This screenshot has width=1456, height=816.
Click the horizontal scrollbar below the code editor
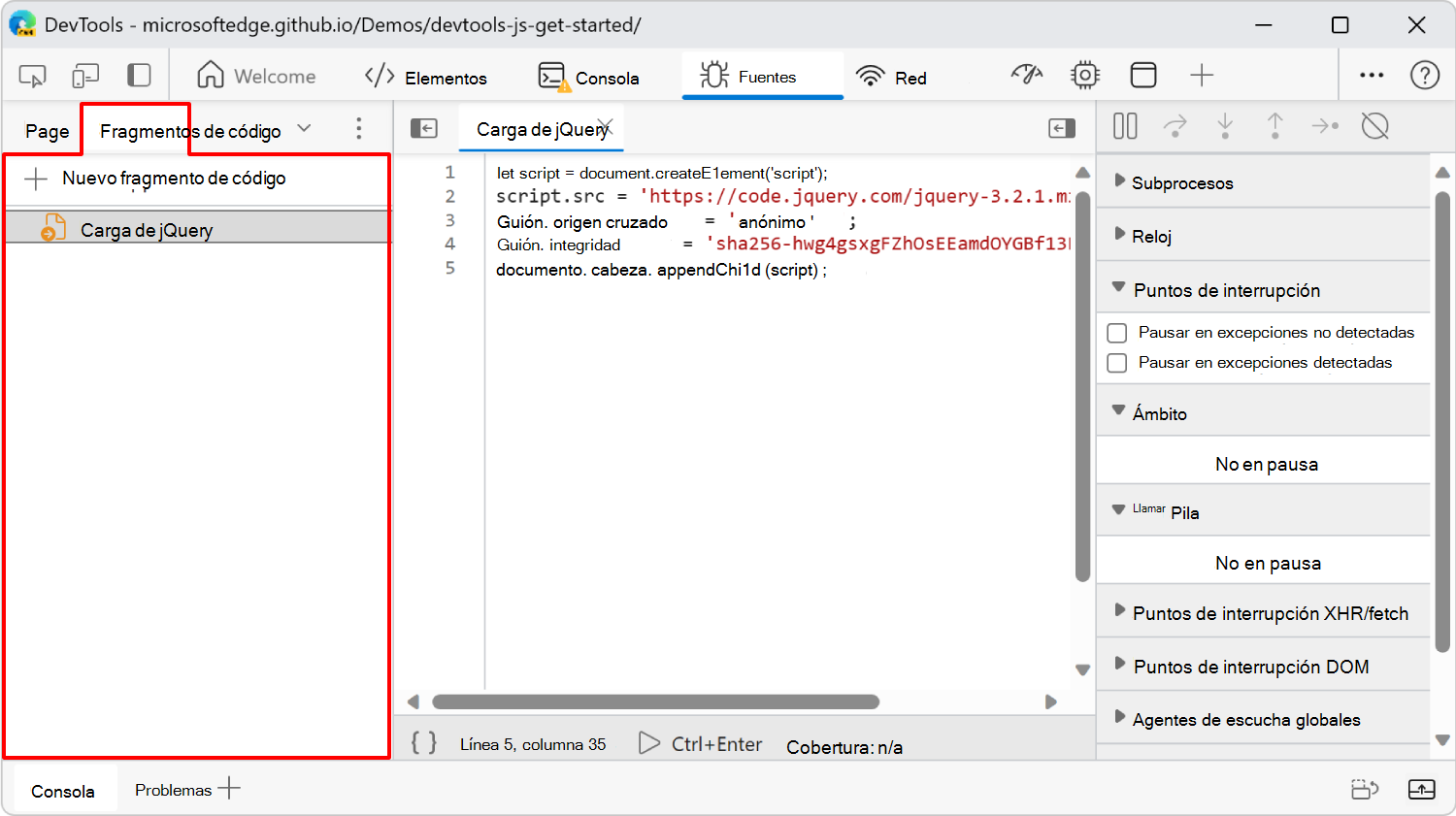(x=655, y=702)
